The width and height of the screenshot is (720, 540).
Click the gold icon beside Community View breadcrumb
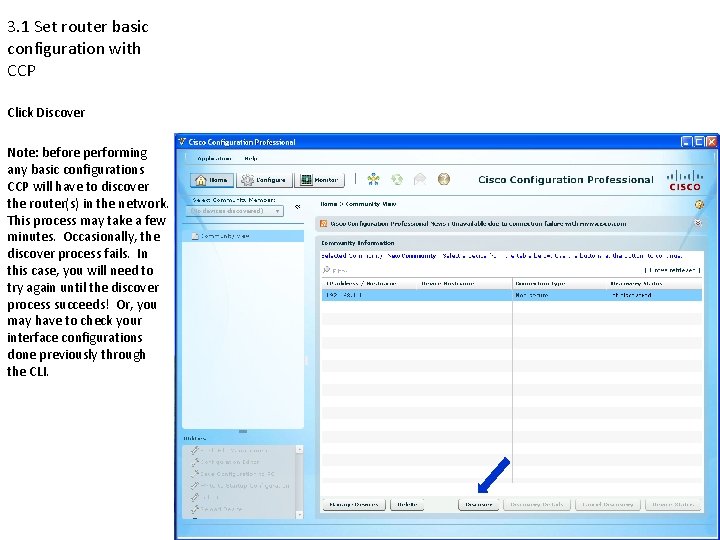click(x=699, y=204)
